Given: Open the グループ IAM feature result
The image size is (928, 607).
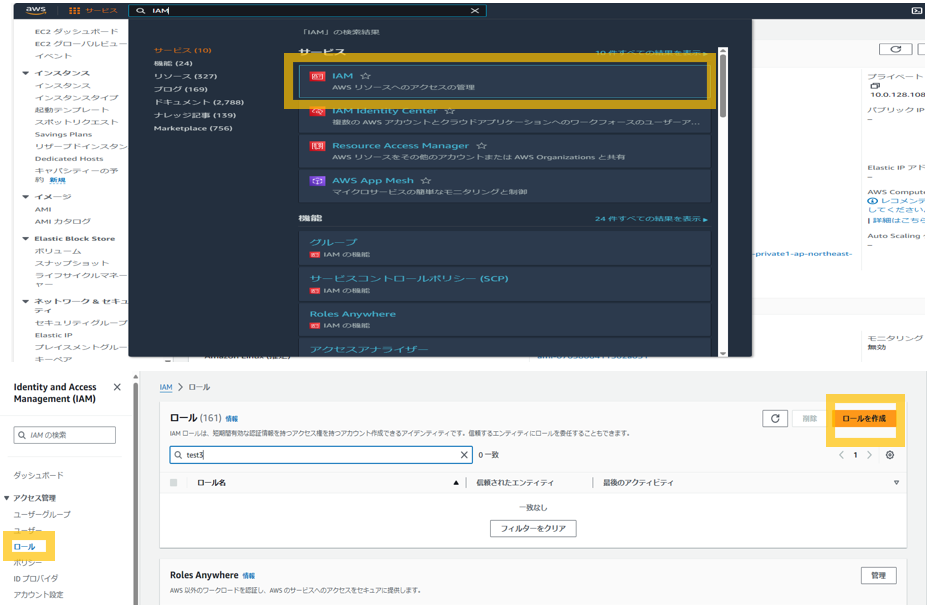Looking at the screenshot, I should click(504, 248).
